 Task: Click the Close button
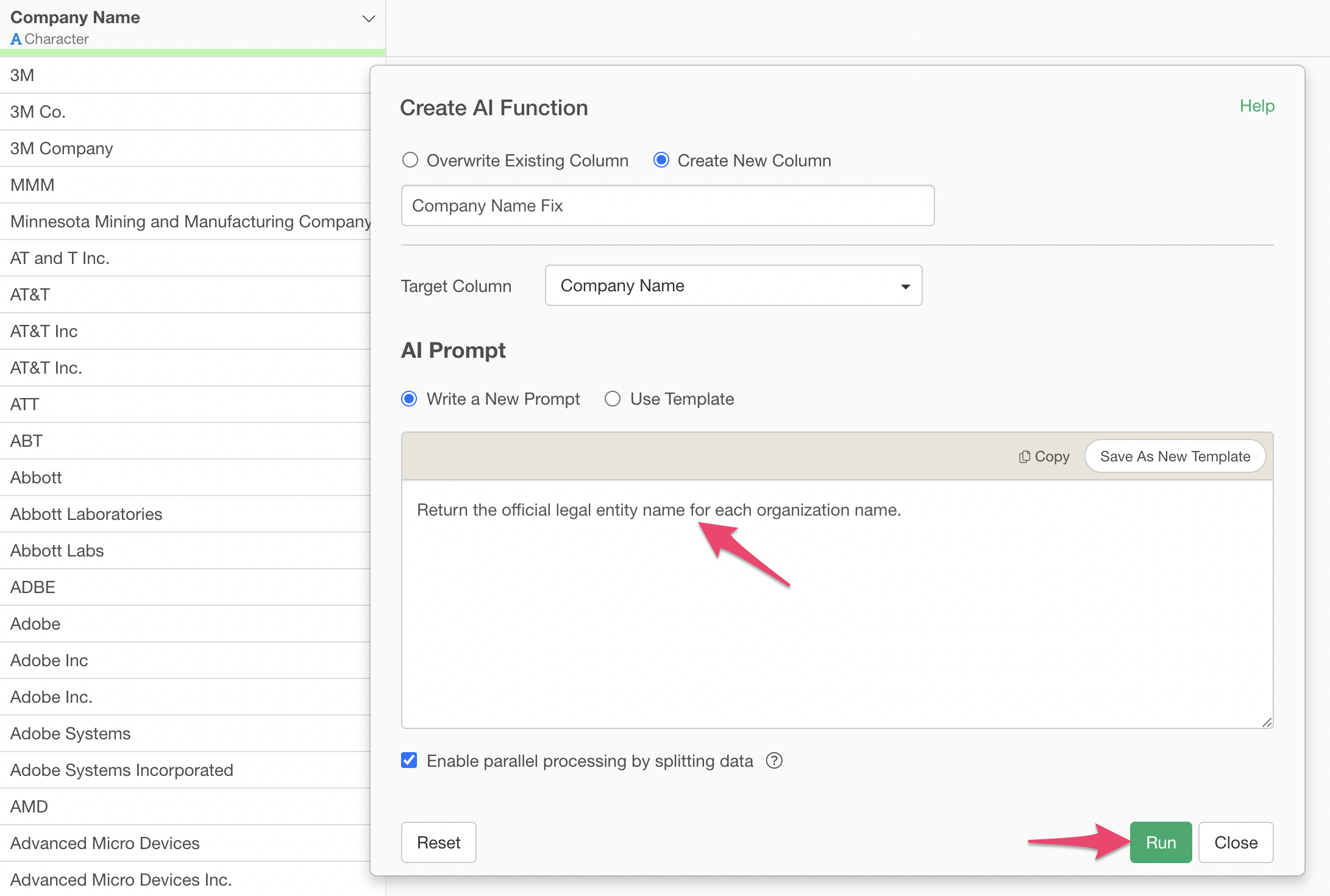point(1236,842)
